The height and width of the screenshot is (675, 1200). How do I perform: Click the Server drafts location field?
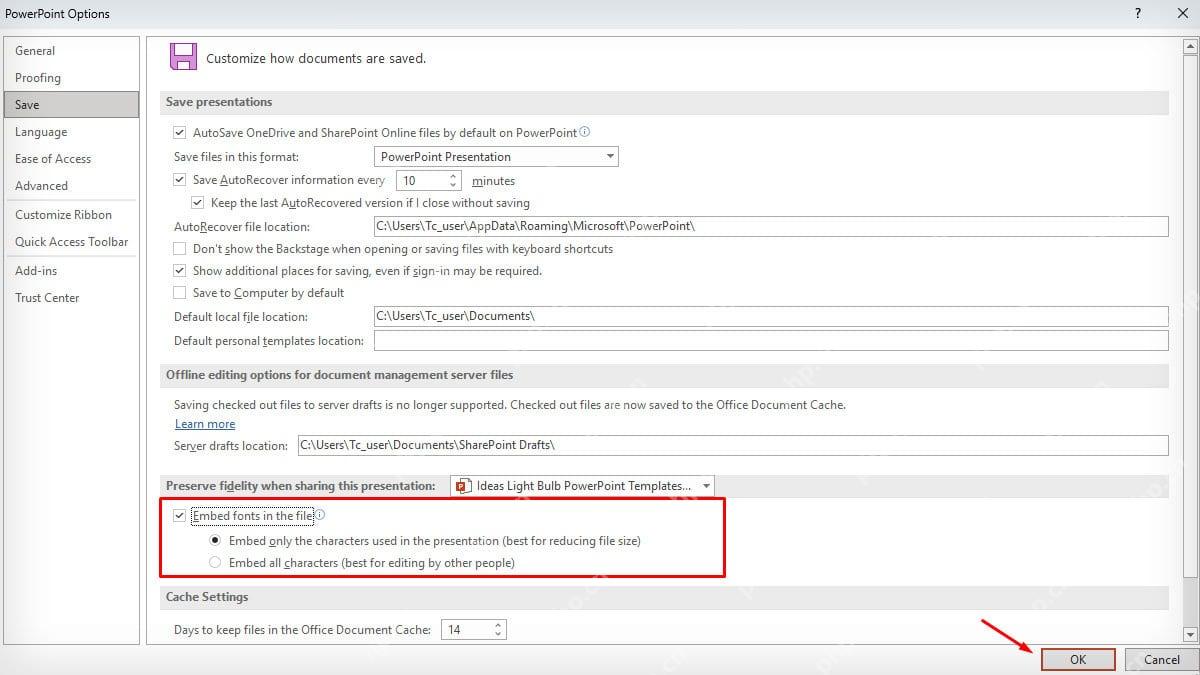coord(733,445)
